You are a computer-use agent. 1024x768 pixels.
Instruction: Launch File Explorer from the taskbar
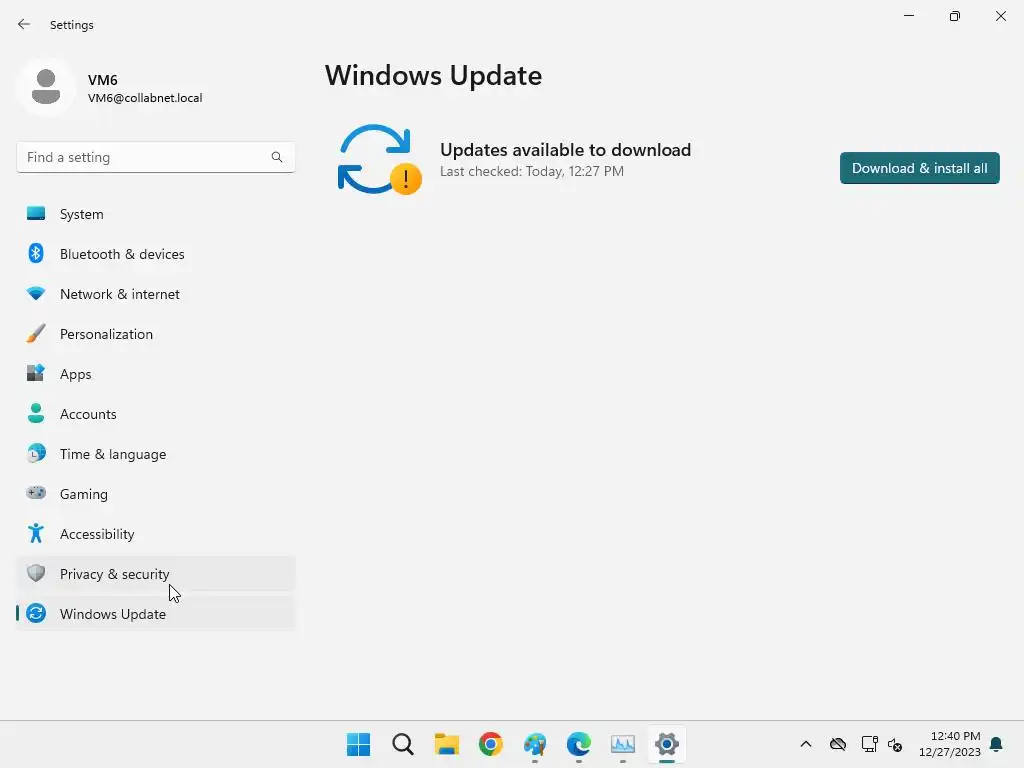click(447, 744)
